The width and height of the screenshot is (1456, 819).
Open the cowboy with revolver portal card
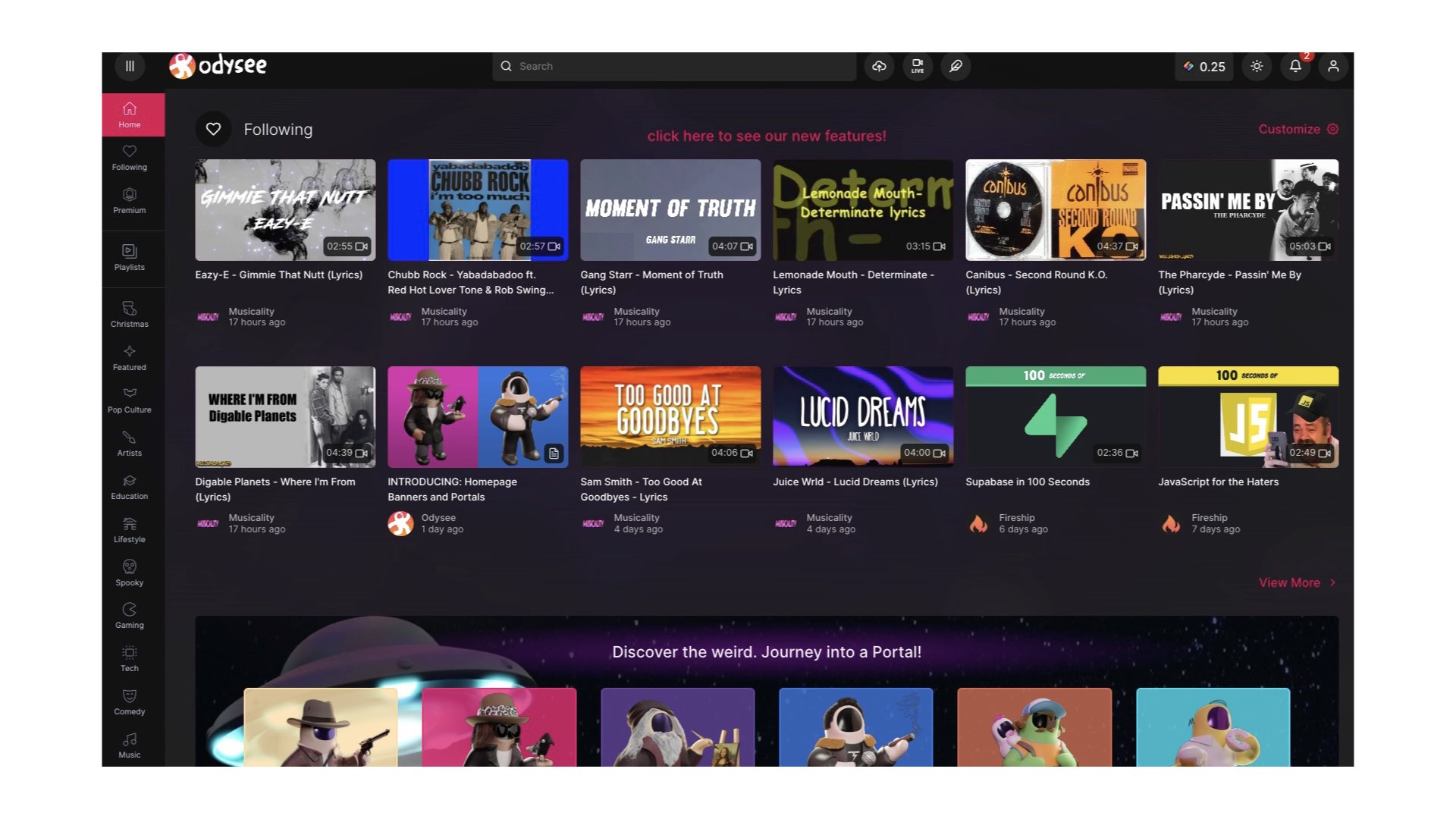pyautogui.click(x=321, y=727)
